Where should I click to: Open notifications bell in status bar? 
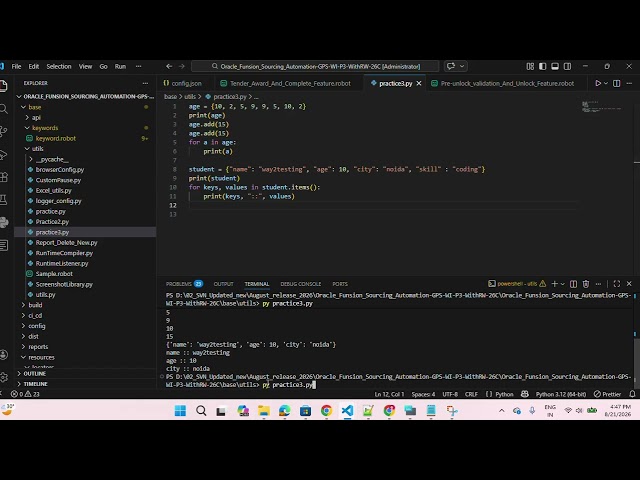click(632, 394)
